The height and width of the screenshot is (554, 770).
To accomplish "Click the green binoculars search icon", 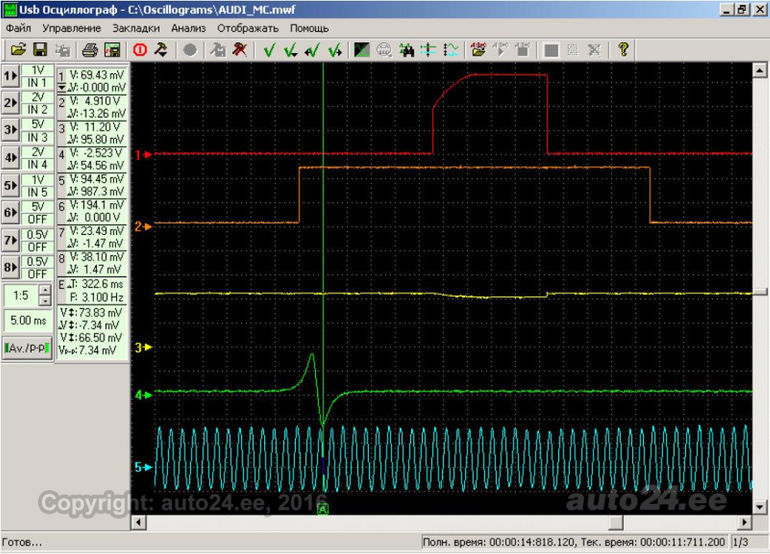I will (406, 50).
